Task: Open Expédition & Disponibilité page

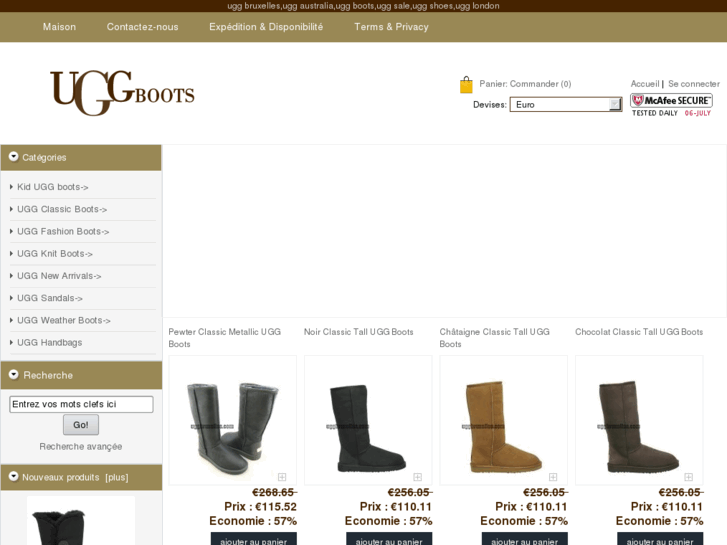Action: 266,27
